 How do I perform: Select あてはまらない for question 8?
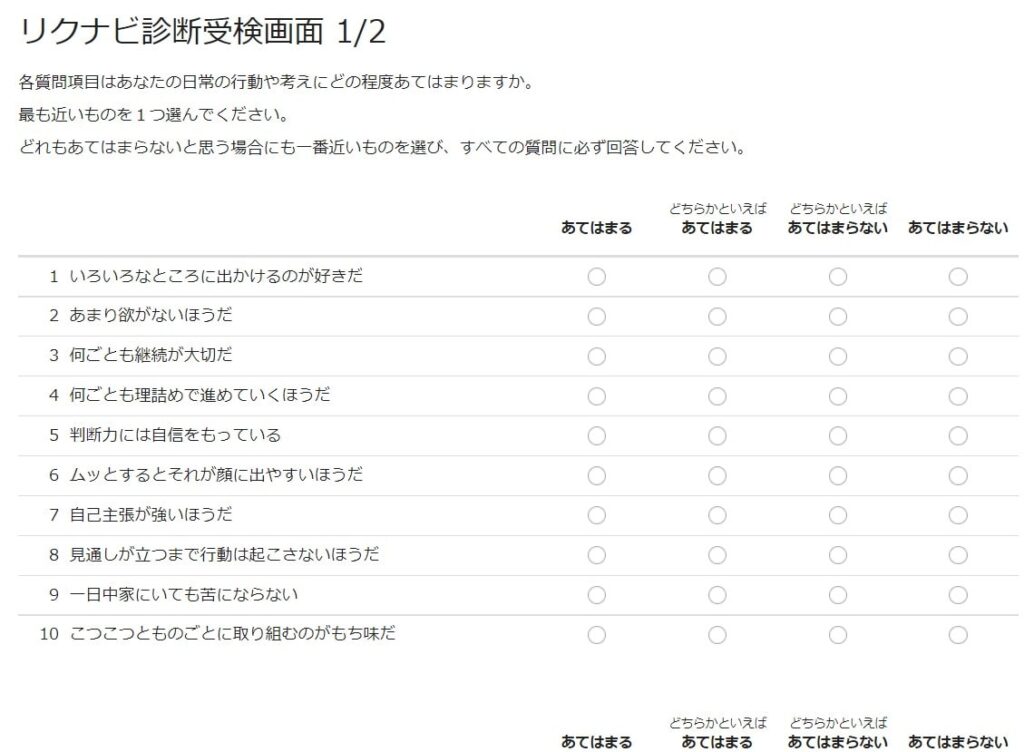pos(958,556)
